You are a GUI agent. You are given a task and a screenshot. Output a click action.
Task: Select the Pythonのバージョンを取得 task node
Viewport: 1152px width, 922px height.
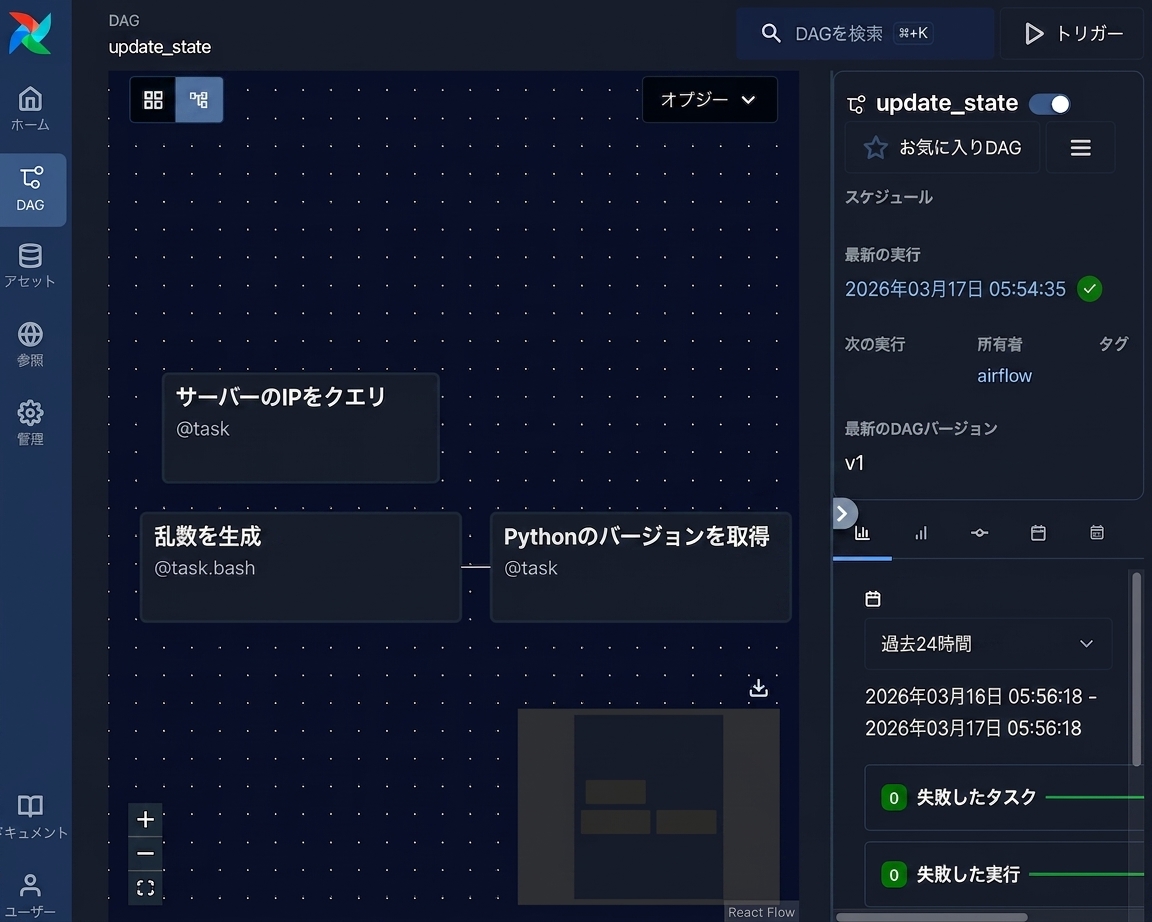[641, 567]
